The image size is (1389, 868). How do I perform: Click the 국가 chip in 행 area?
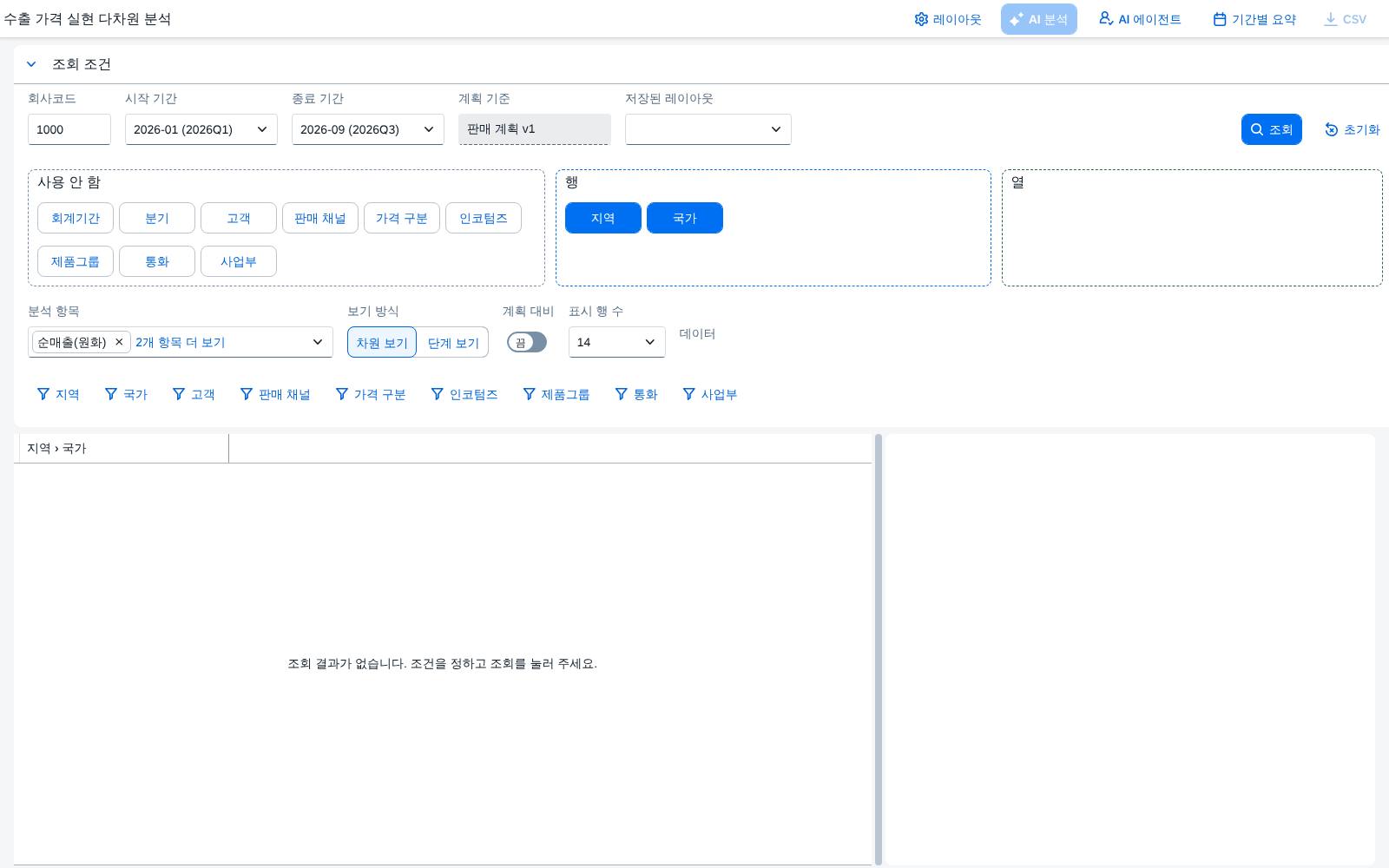[685, 218]
